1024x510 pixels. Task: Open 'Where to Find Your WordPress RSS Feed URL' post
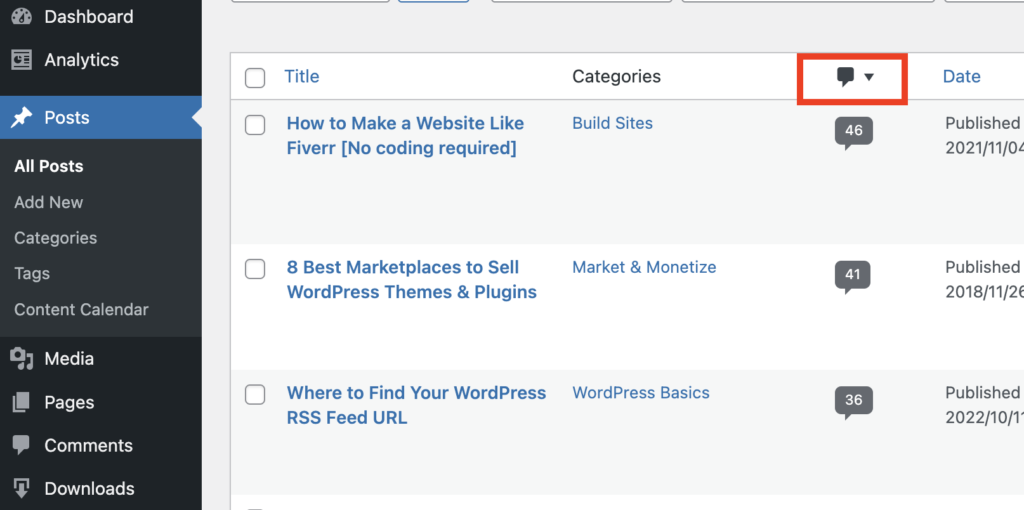(416, 405)
